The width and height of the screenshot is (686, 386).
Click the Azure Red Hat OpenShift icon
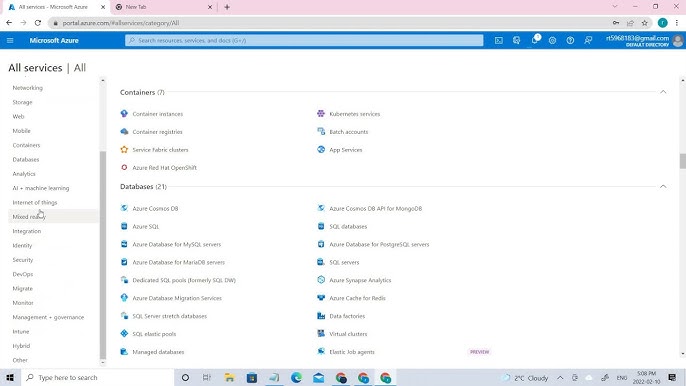[124, 168]
